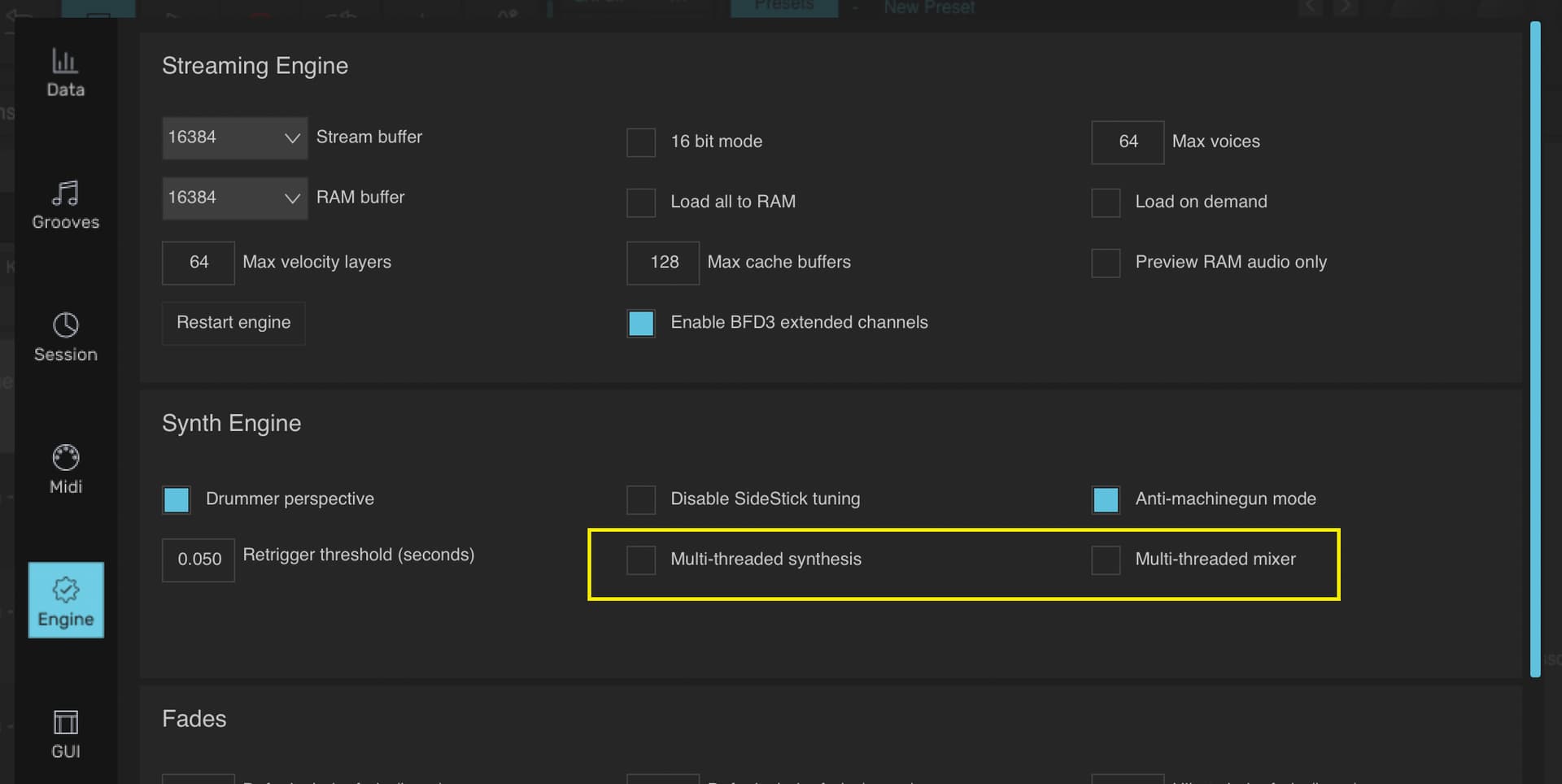1562x784 pixels.
Task: Click the Streaming Engine heading
Action: click(x=255, y=66)
